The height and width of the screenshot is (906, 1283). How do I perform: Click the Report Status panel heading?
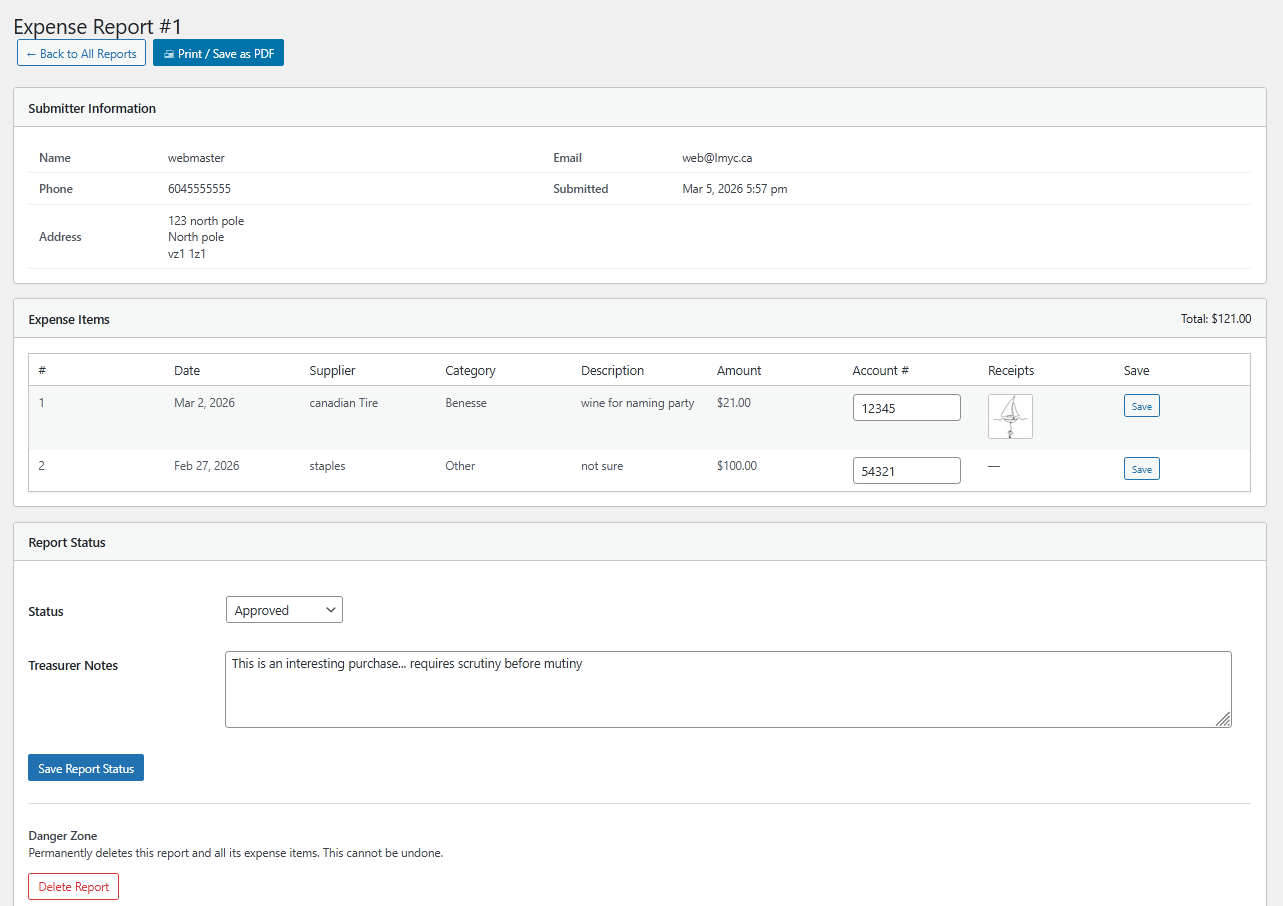(67, 542)
